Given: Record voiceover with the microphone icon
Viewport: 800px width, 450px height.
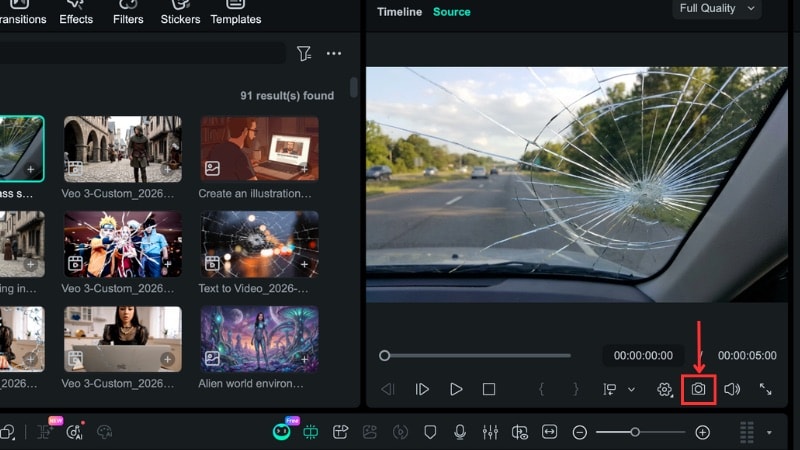Looking at the screenshot, I should 460,433.
